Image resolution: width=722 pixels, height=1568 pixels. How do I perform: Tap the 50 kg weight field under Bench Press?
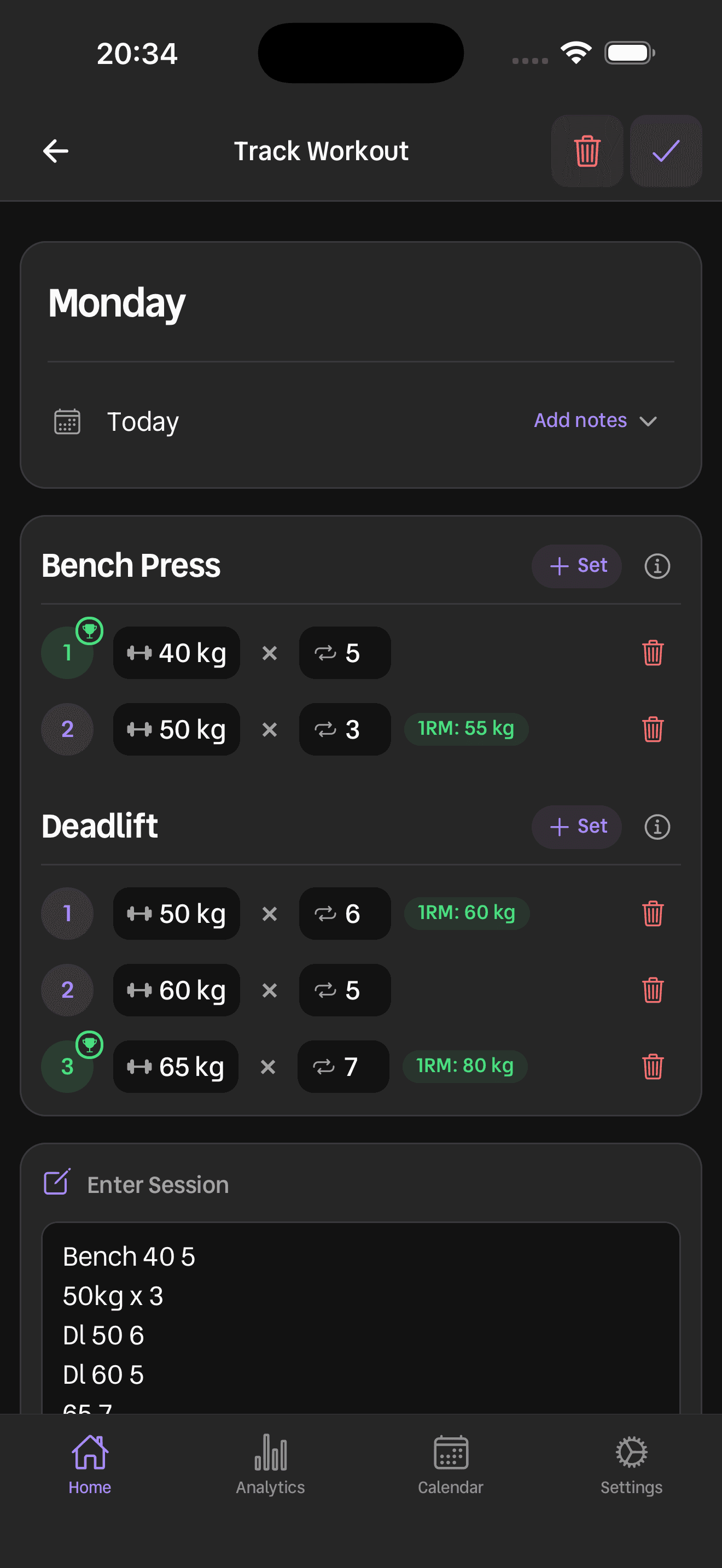pyautogui.click(x=176, y=730)
